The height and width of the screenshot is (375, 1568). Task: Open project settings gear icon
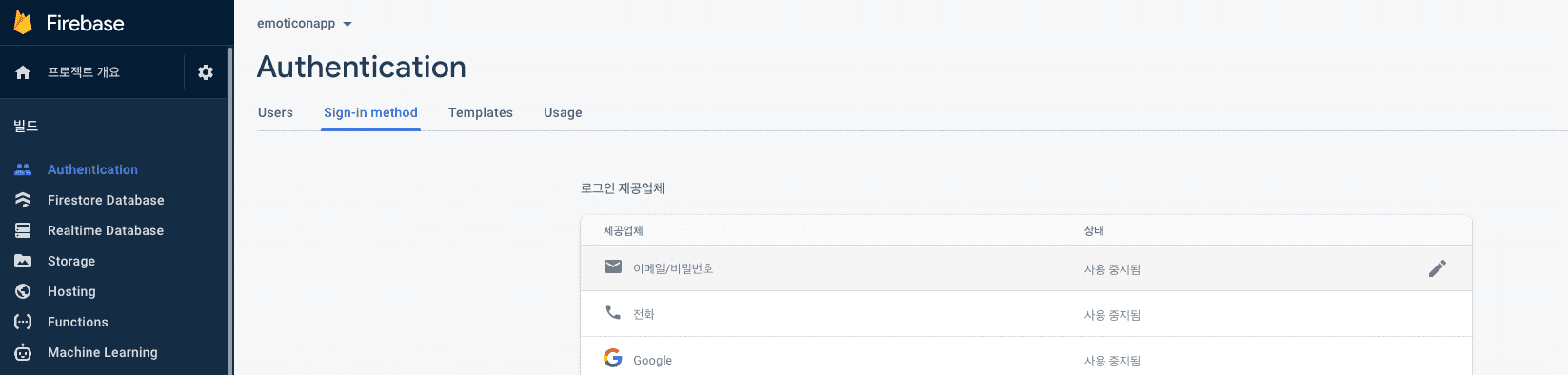pos(206,72)
